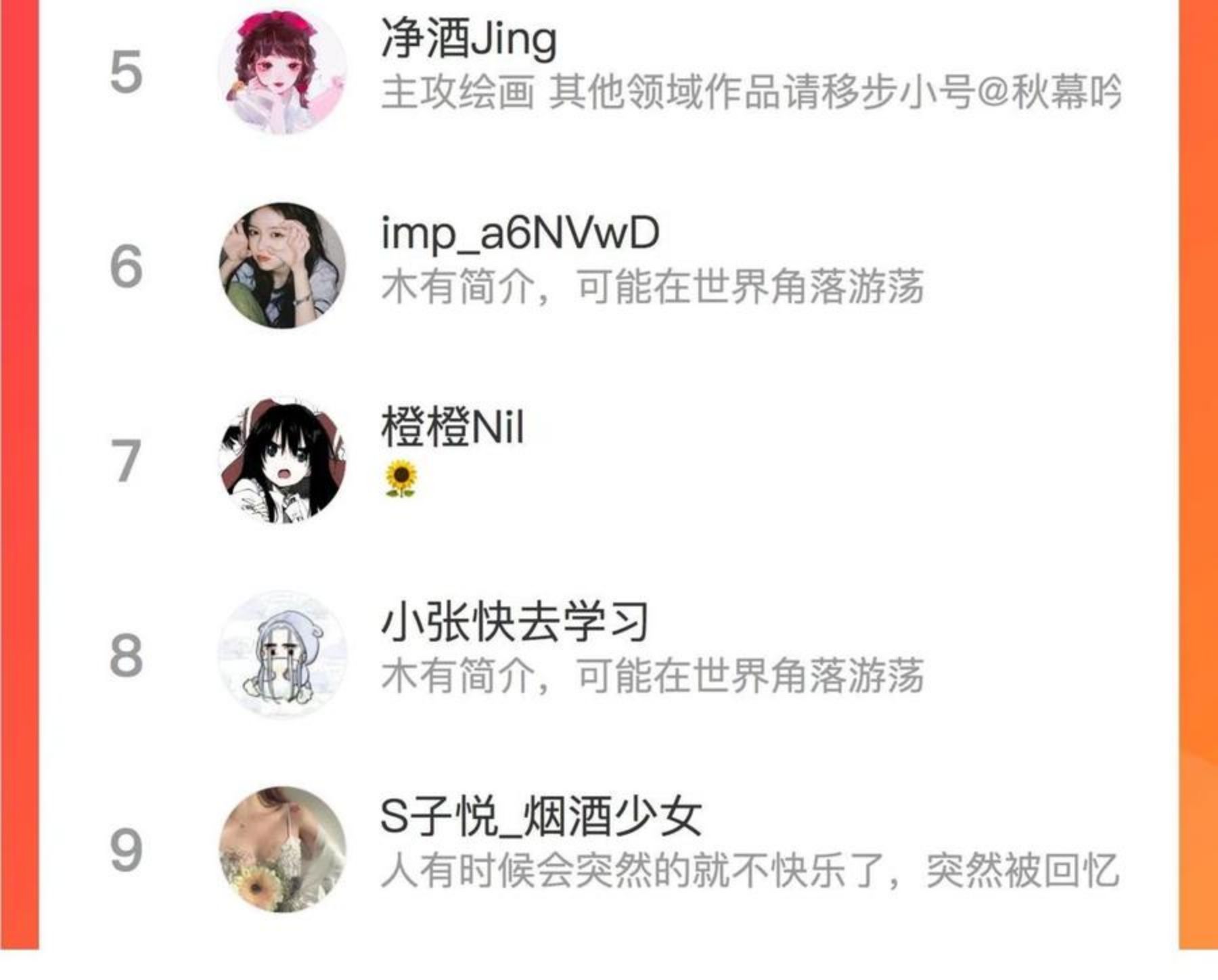1218x980 pixels.
Task: Tap the imp_a6NVwD profile avatar
Action: (283, 265)
